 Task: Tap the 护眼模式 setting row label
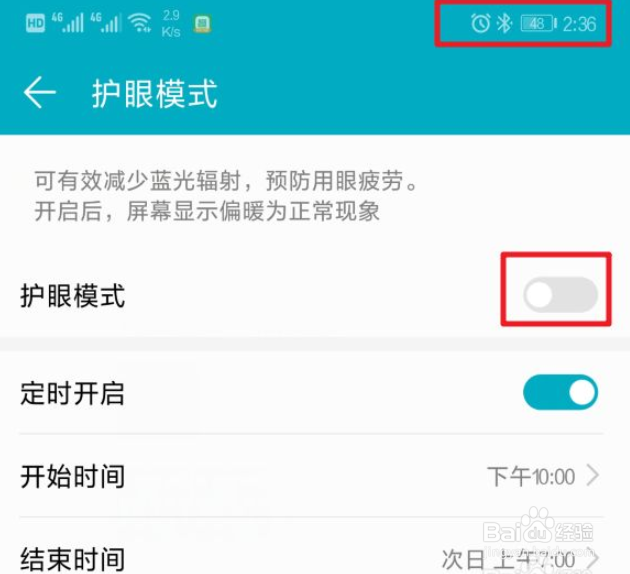[x=72, y=296]
